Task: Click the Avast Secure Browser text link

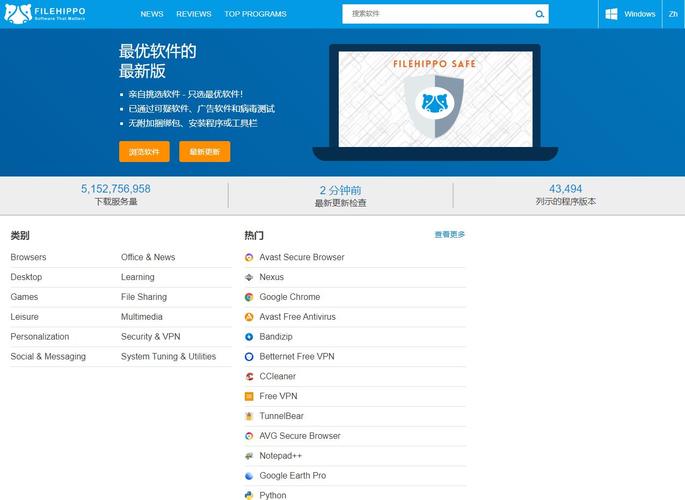Action: 302,257
